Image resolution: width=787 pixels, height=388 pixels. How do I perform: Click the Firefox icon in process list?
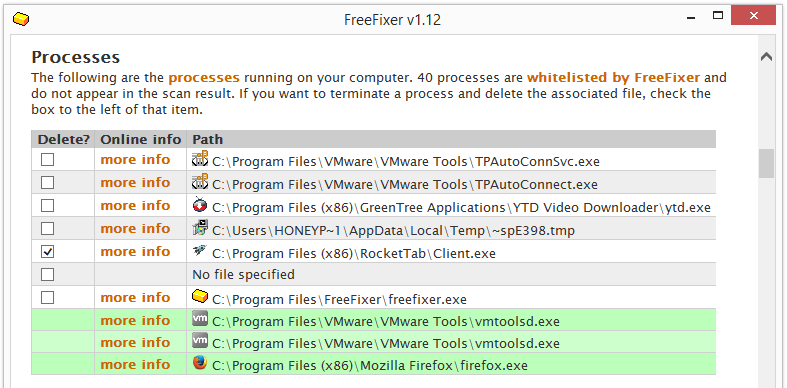tap(200, 363)
